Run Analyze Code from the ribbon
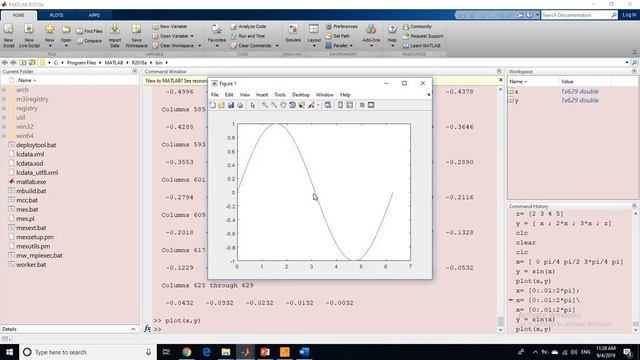This screenshot has width=640, height=360. 249,27
